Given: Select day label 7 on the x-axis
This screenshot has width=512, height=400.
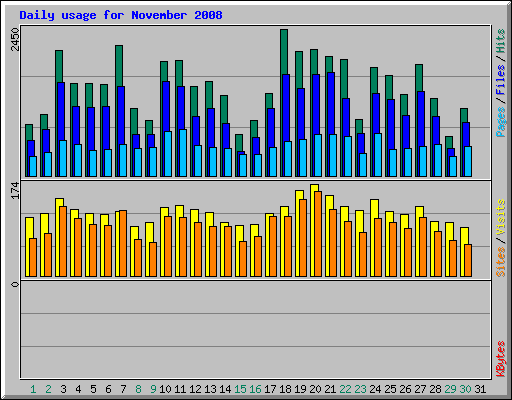Looking at the screenshot, I should click(x=123, y=389).
